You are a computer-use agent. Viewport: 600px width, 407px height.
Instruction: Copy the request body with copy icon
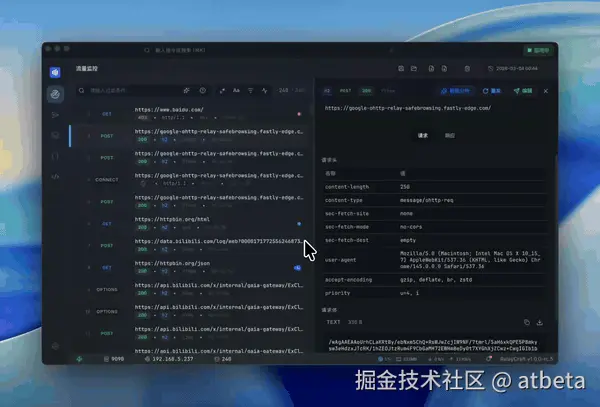click(527, 322)
